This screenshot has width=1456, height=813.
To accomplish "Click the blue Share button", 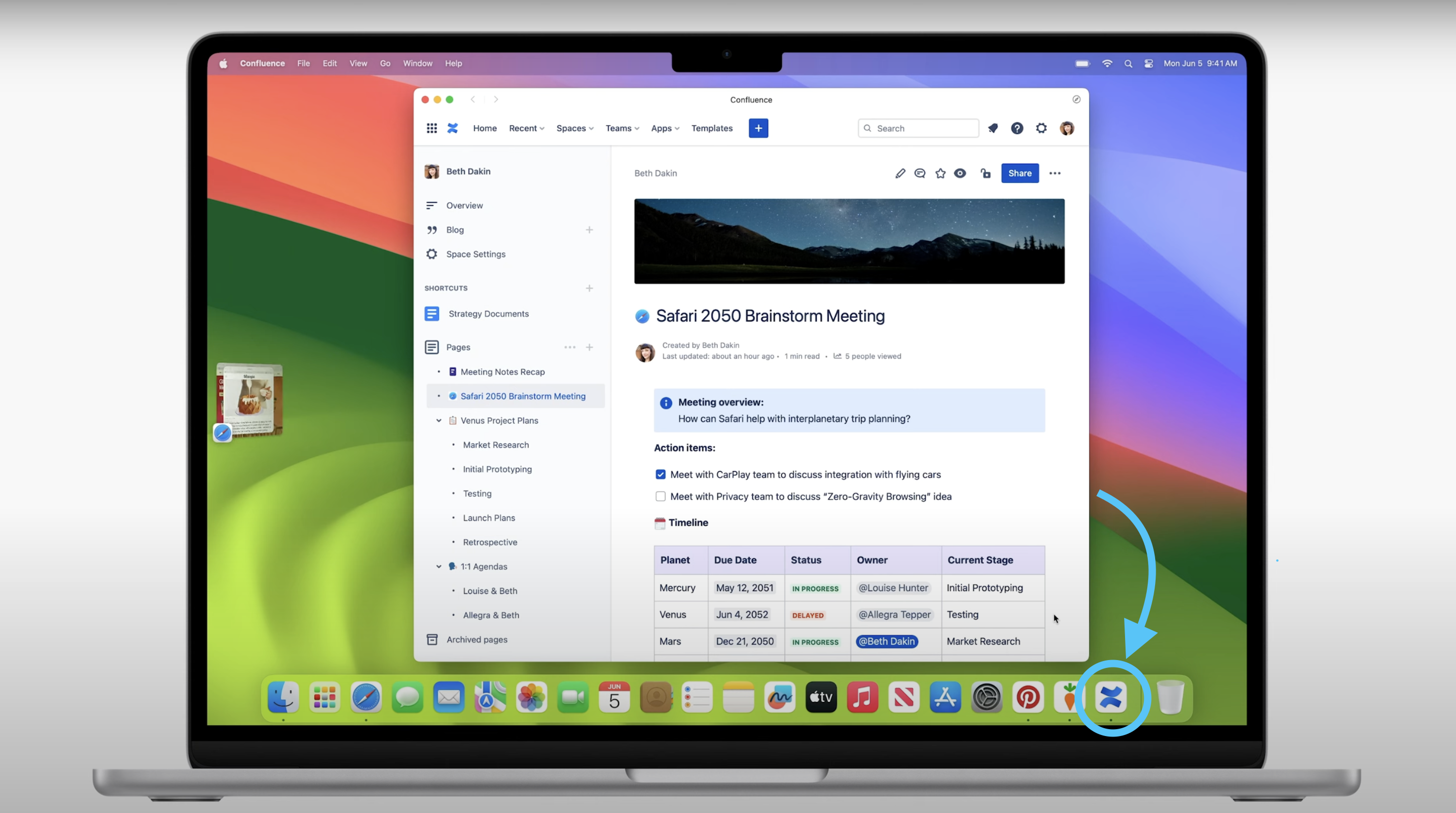I will [x=1019, y=174].
